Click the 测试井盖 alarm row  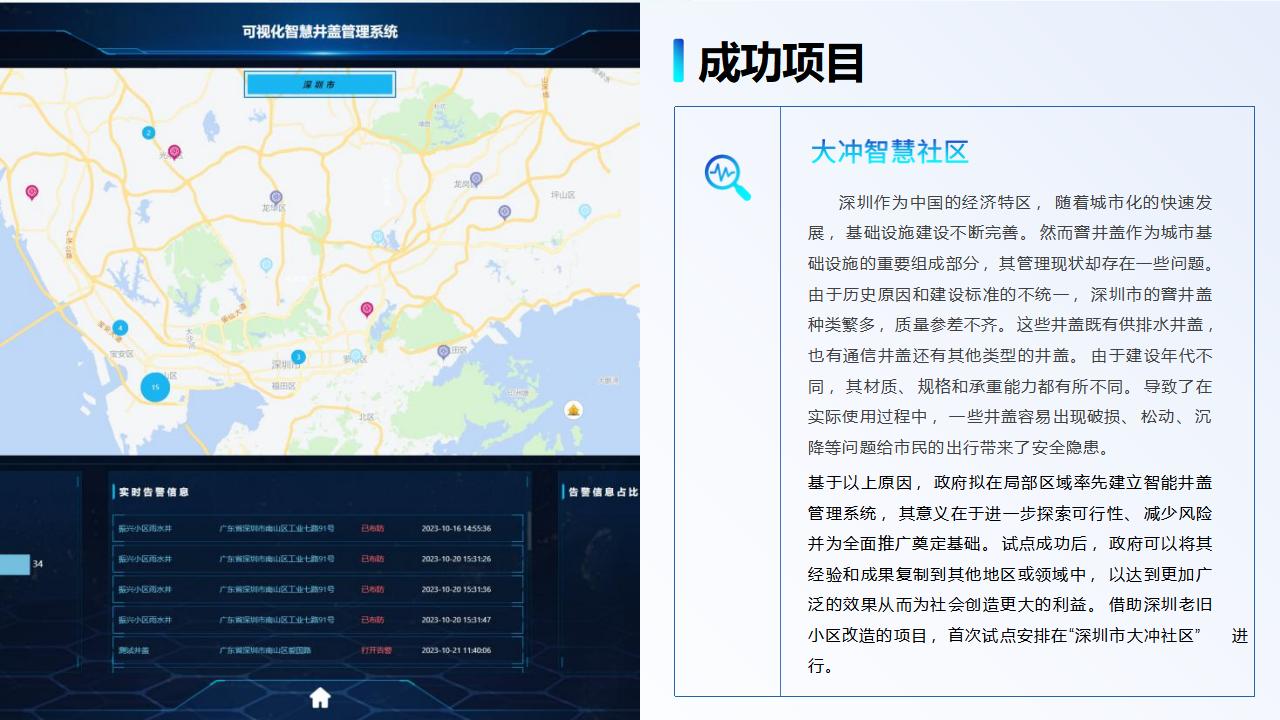click(x=318, y=650)
